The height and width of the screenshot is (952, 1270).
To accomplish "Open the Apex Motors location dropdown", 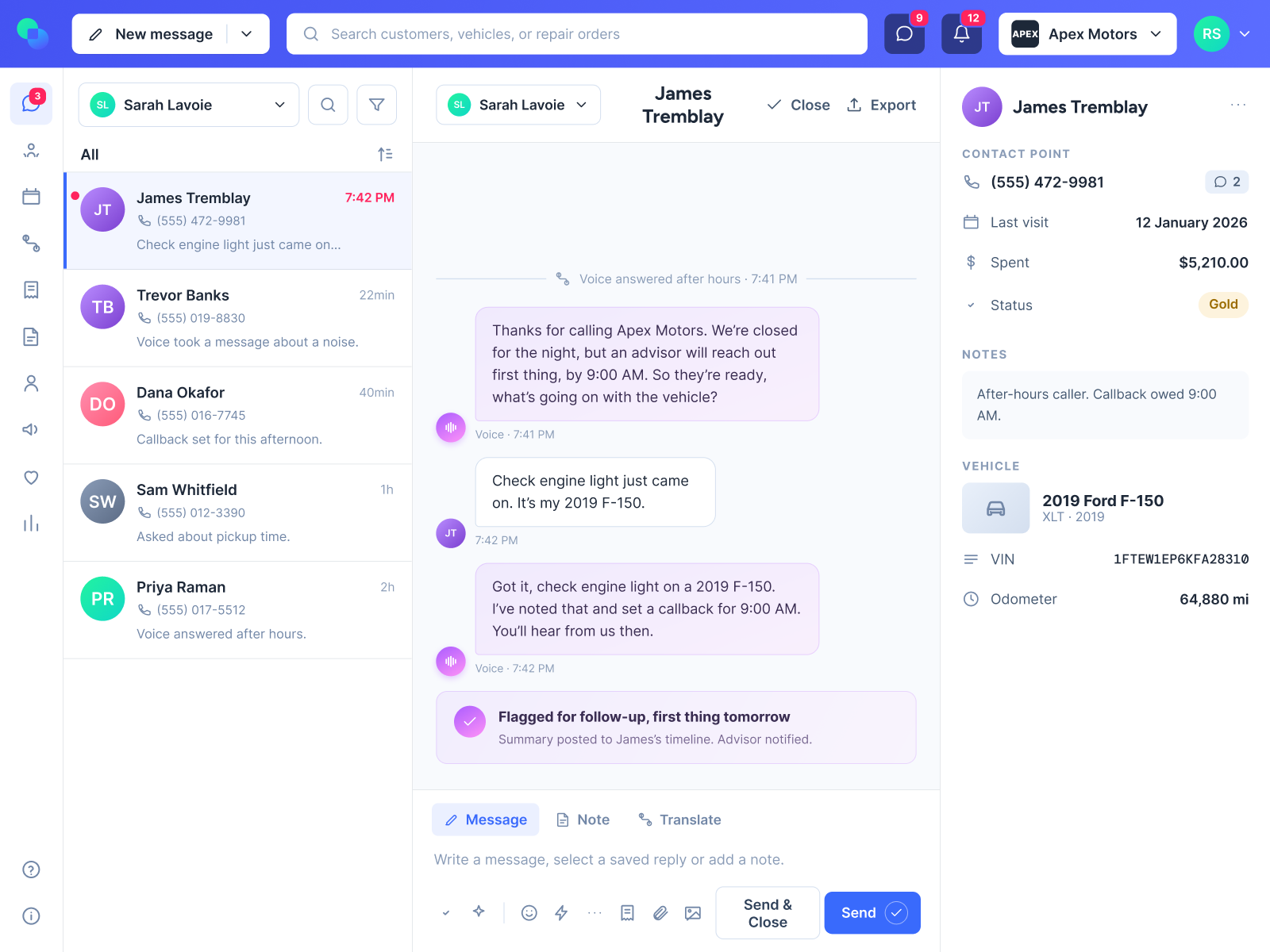I will (1087, 34).
